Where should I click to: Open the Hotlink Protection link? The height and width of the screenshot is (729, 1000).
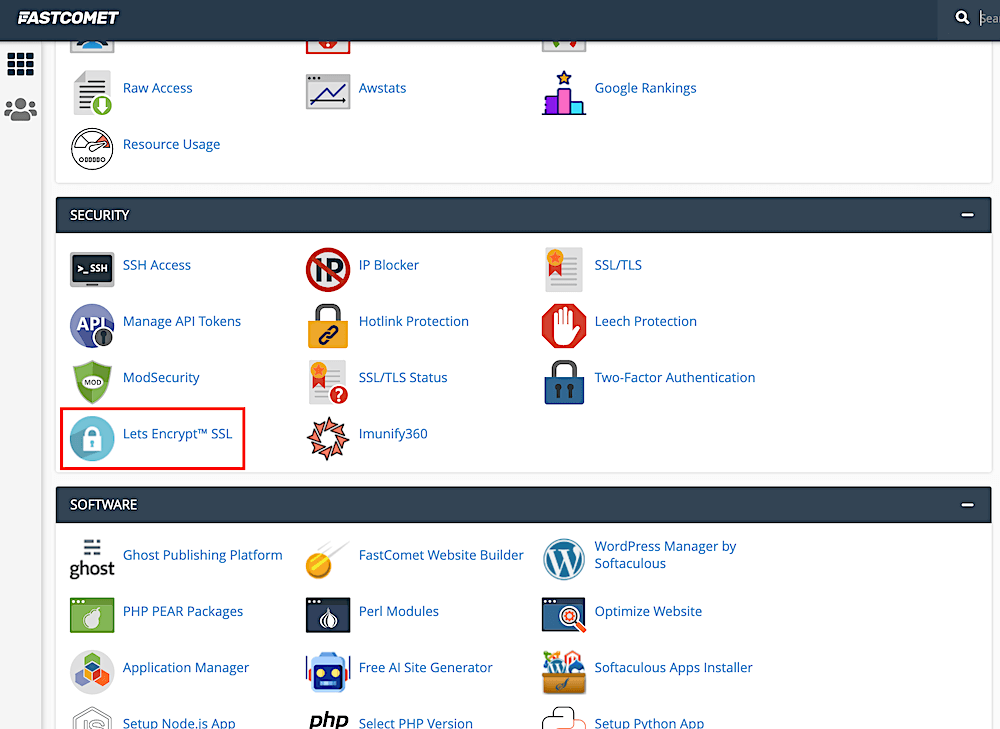point(413,321)
